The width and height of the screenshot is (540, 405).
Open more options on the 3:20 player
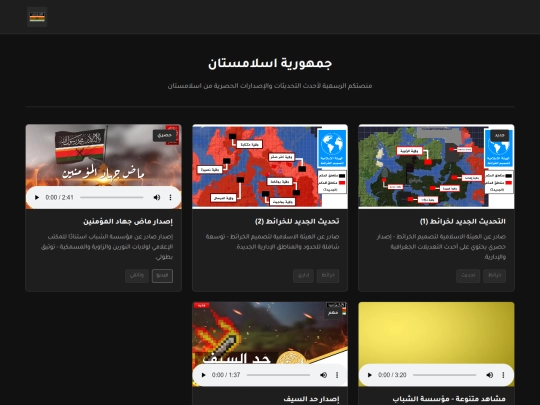click(x=503, y=375)
